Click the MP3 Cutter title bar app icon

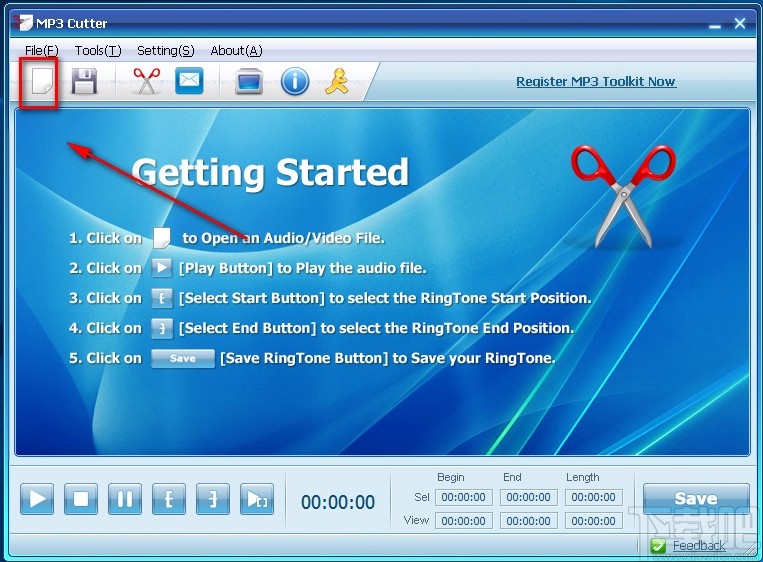(22, 22)
